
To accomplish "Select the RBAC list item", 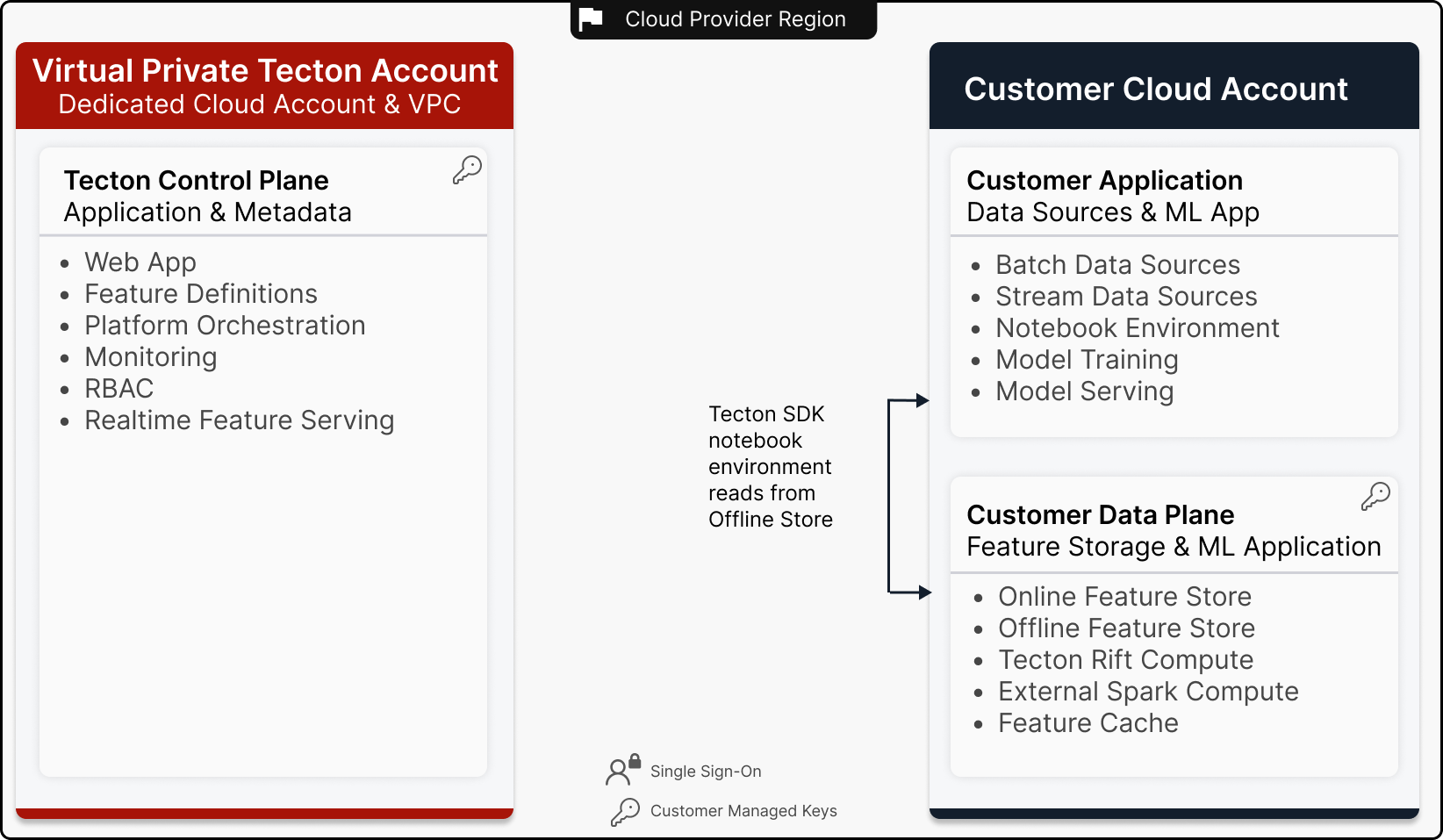I will [x=119, y=389].
